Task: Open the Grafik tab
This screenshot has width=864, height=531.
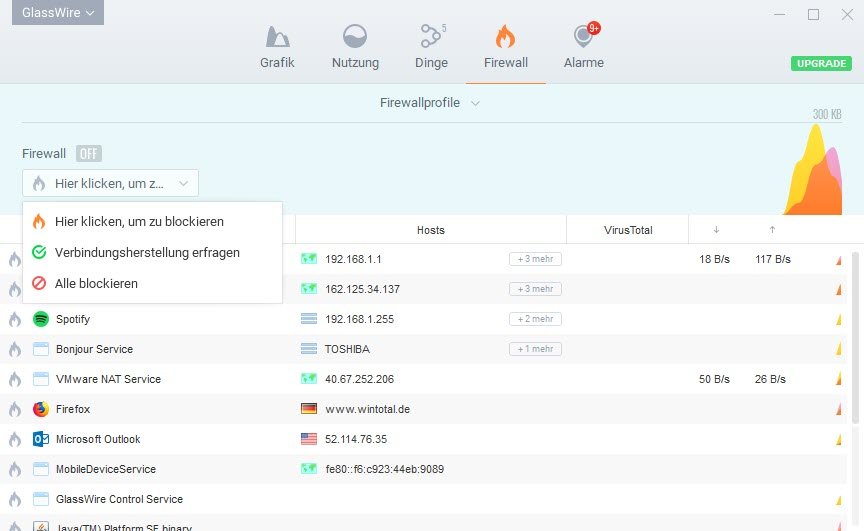Action: tap(277, 48)
